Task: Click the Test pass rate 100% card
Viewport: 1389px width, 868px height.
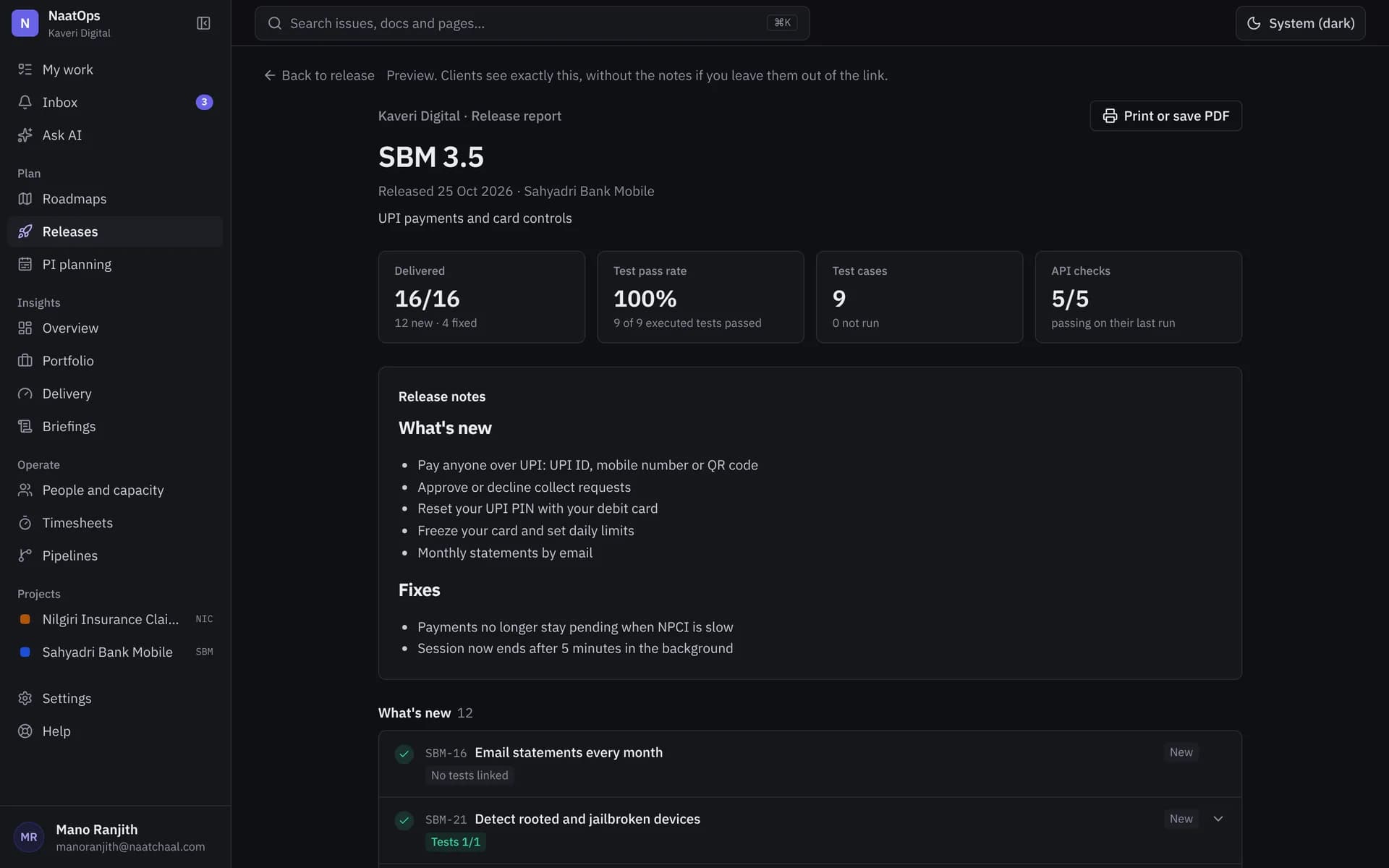Action: tap(700, 297)
